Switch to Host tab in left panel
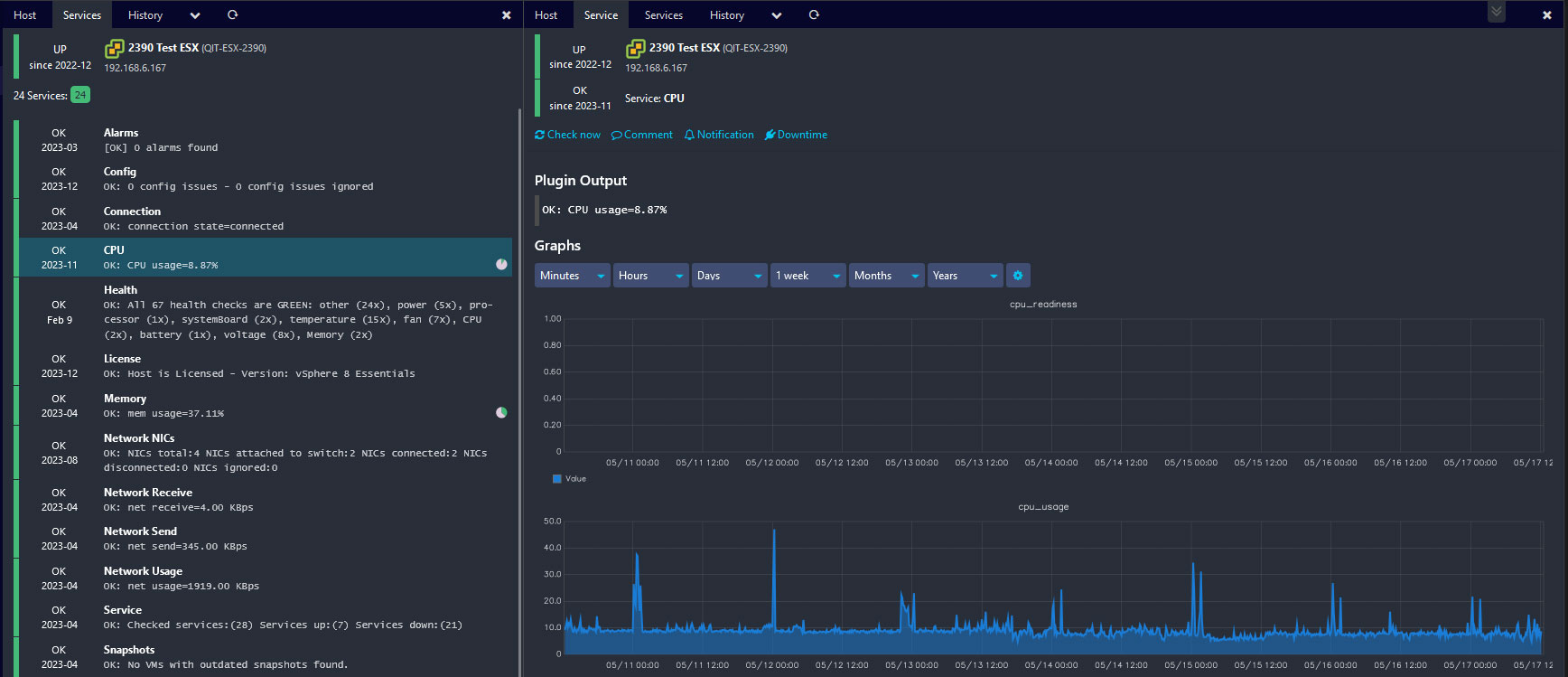The width and height of the screenshot is (1568, 677). click(x=25, y=15)
